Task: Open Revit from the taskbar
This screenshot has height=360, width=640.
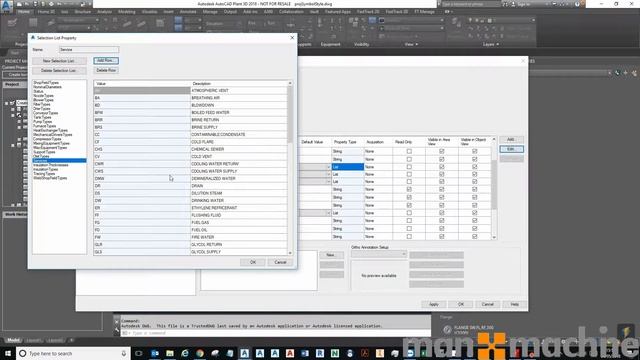Action: click(320, 353)
